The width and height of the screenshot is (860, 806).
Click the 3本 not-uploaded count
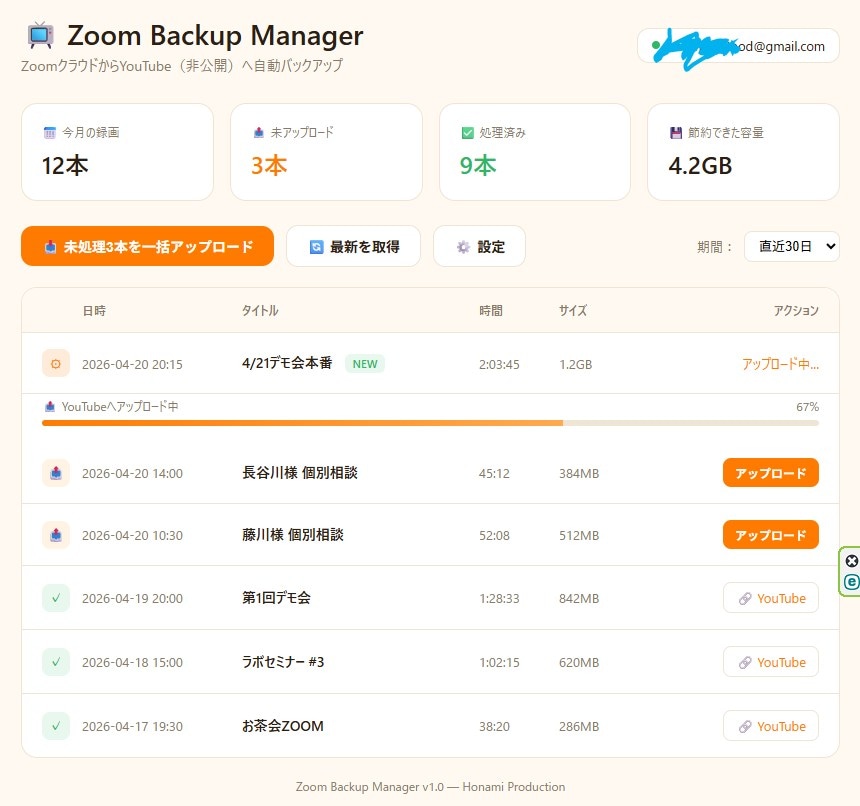[269, 166]
